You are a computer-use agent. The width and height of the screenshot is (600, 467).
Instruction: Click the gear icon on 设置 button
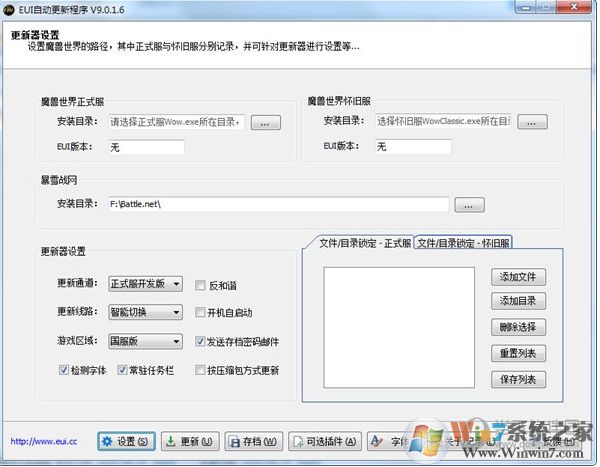tap(107, 441)
